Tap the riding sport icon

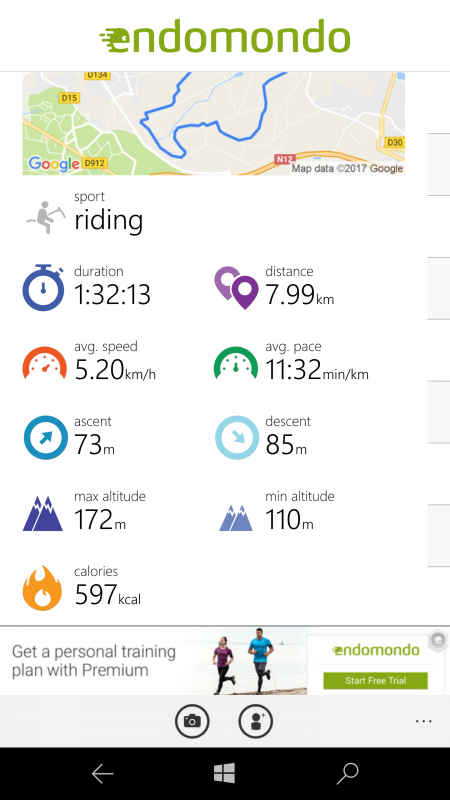click(x=46, y=217)
